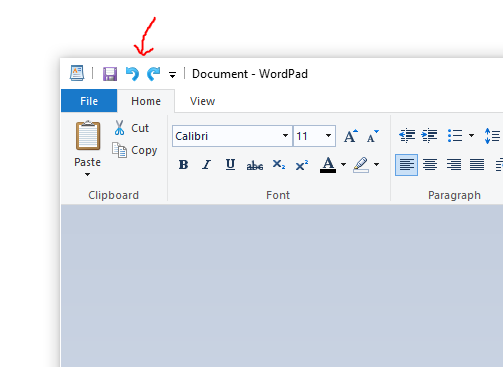
Task: Expand the Paste options arrow
Action: tap(87, 174)
